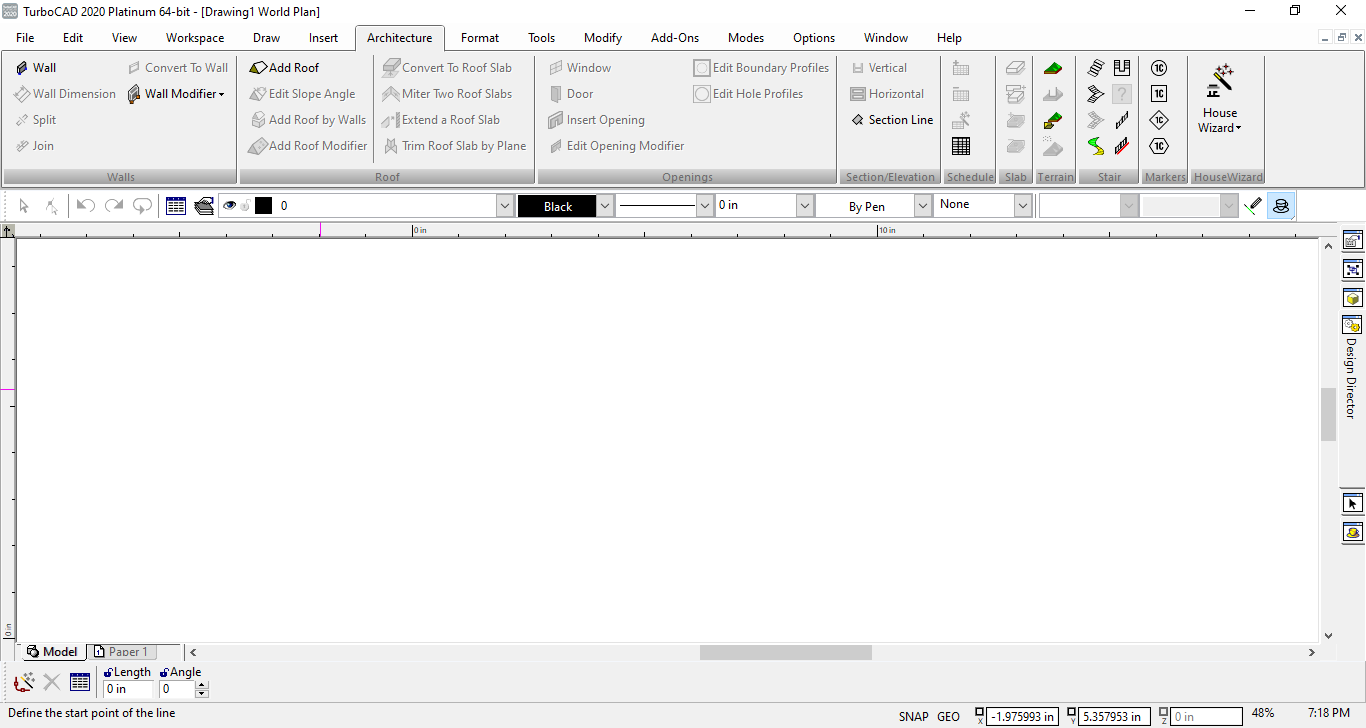
Task: Open the line style dropdown
Action: click(704, 206)
